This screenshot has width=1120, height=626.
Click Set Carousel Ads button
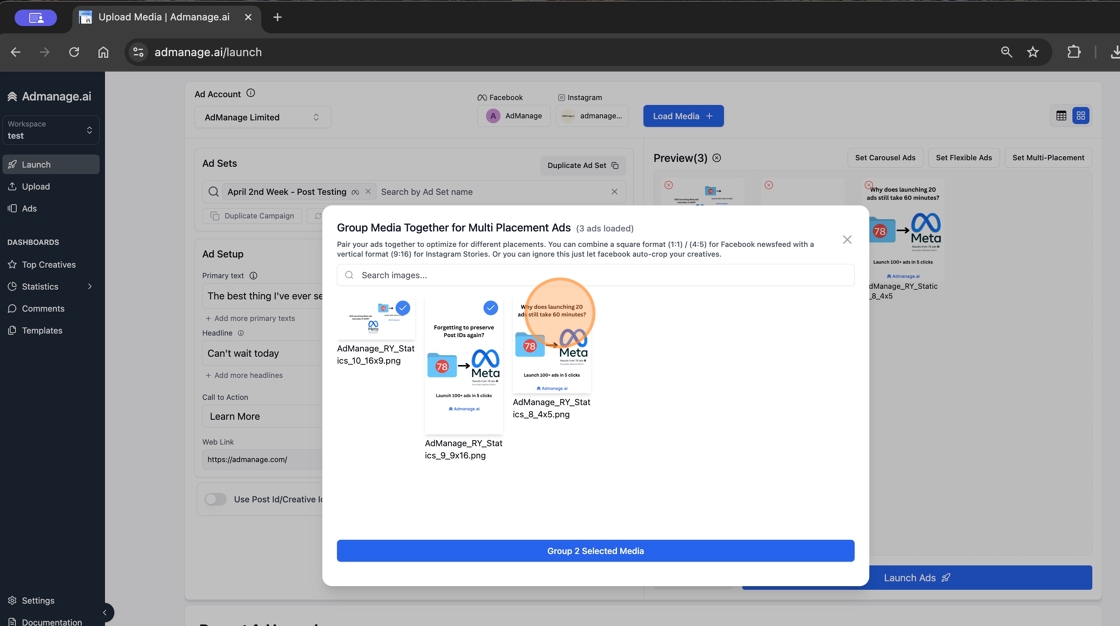[x=885, y=158]
